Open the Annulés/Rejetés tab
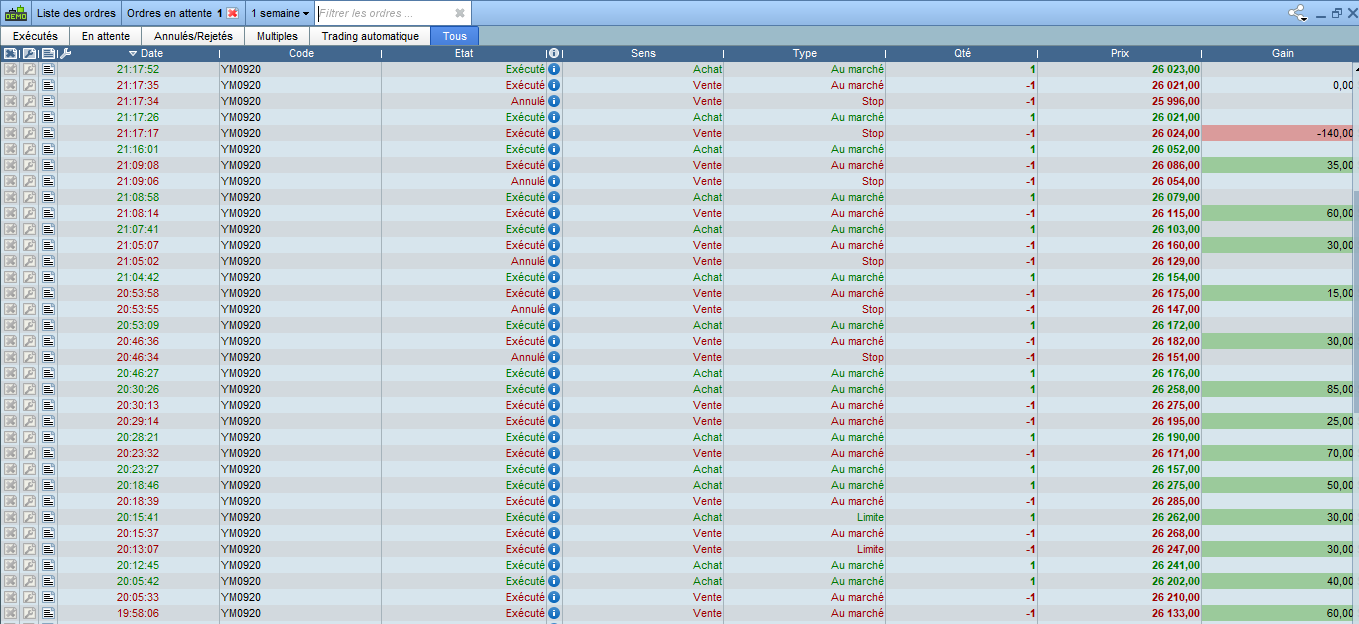1359x624 pixels. (193, 36)
